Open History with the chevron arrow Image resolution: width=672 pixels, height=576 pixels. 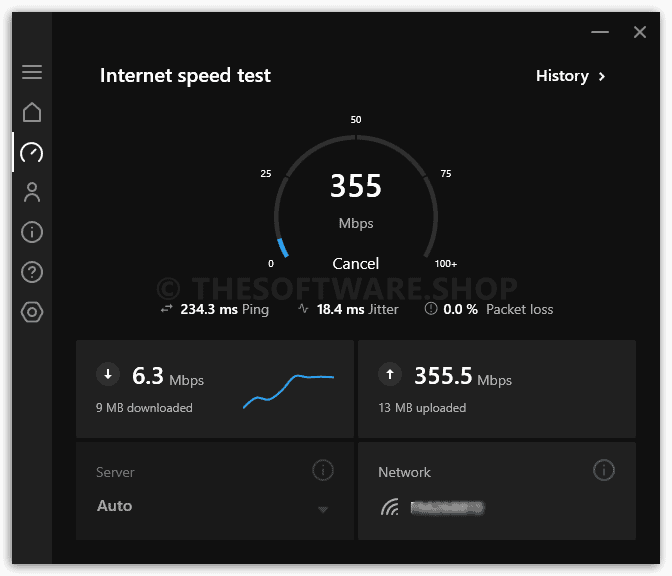coord(602,76)
